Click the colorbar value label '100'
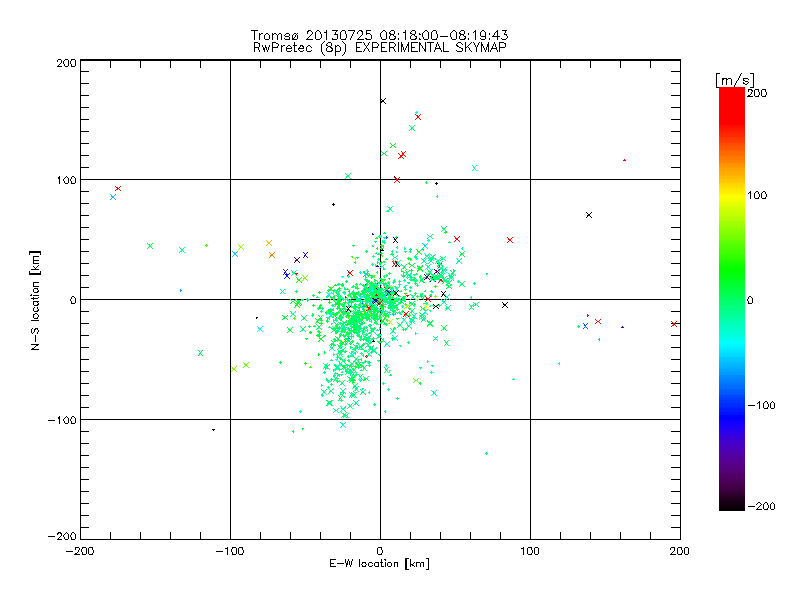 757,195
